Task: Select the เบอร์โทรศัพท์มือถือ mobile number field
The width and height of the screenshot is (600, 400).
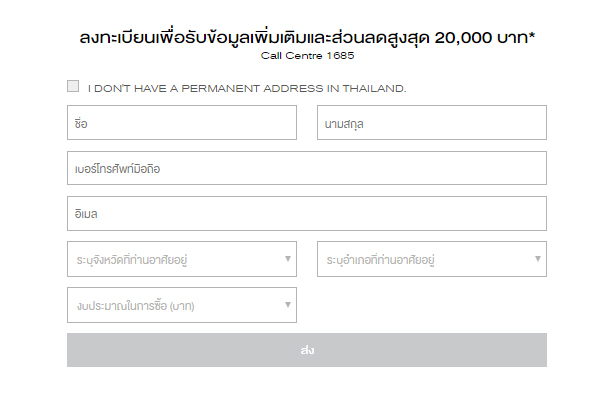Action: [x=306, y=168]
